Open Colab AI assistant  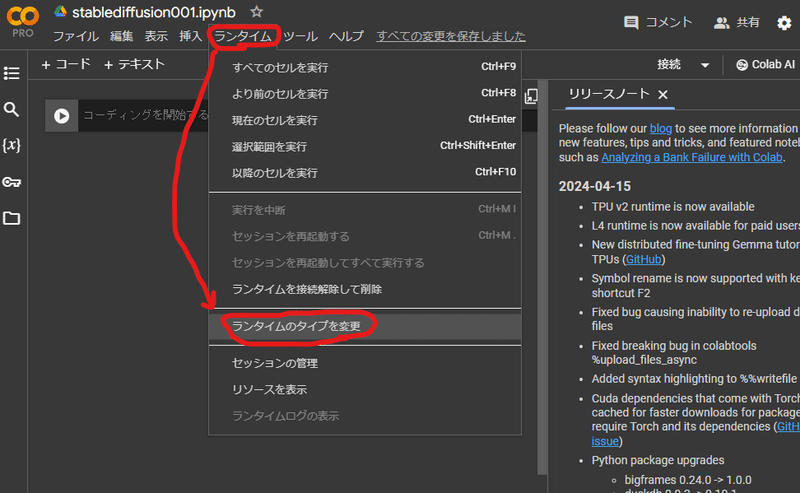[x=765, y=65]
